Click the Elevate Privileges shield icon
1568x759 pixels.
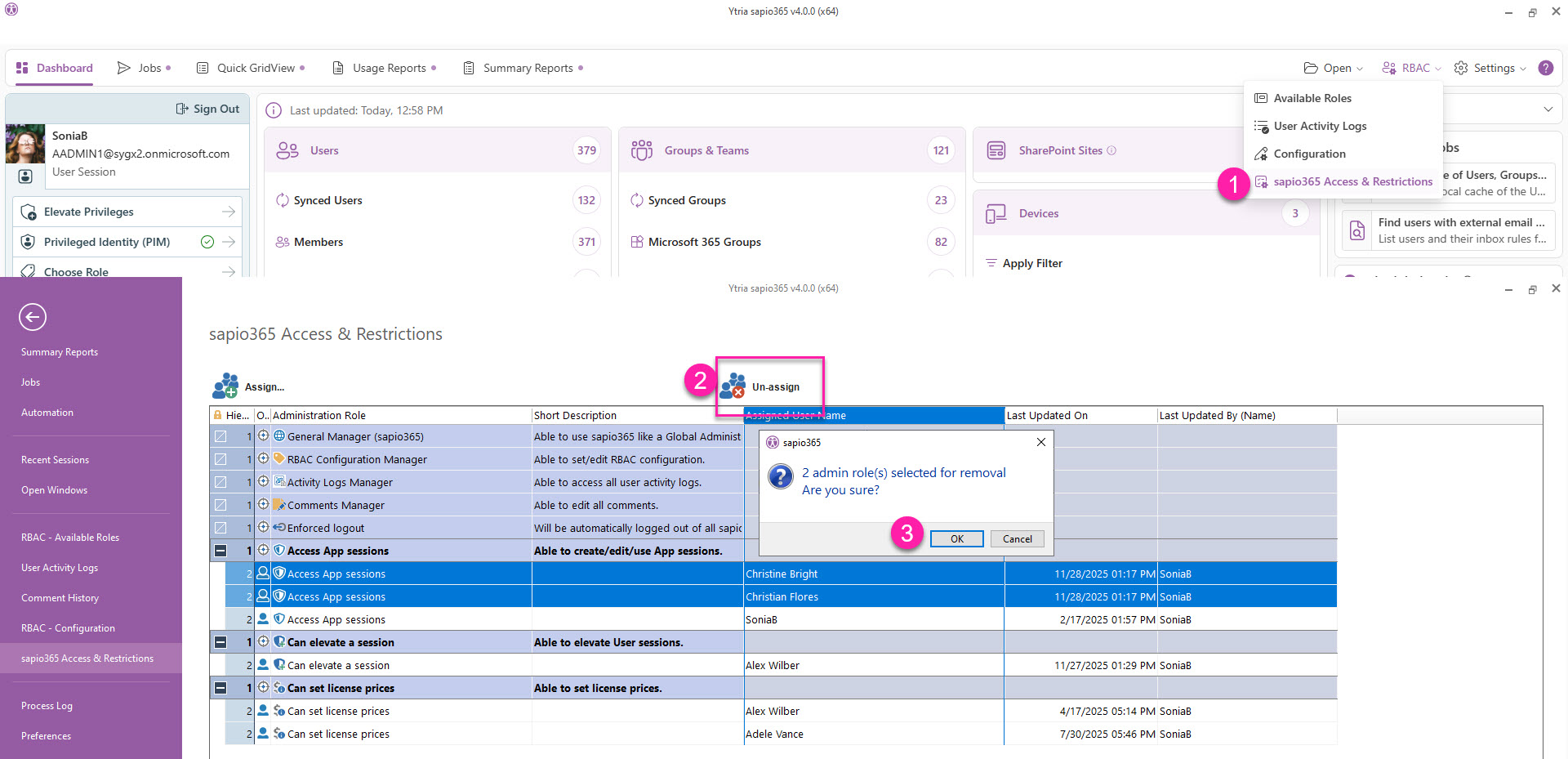pos(29,212)
